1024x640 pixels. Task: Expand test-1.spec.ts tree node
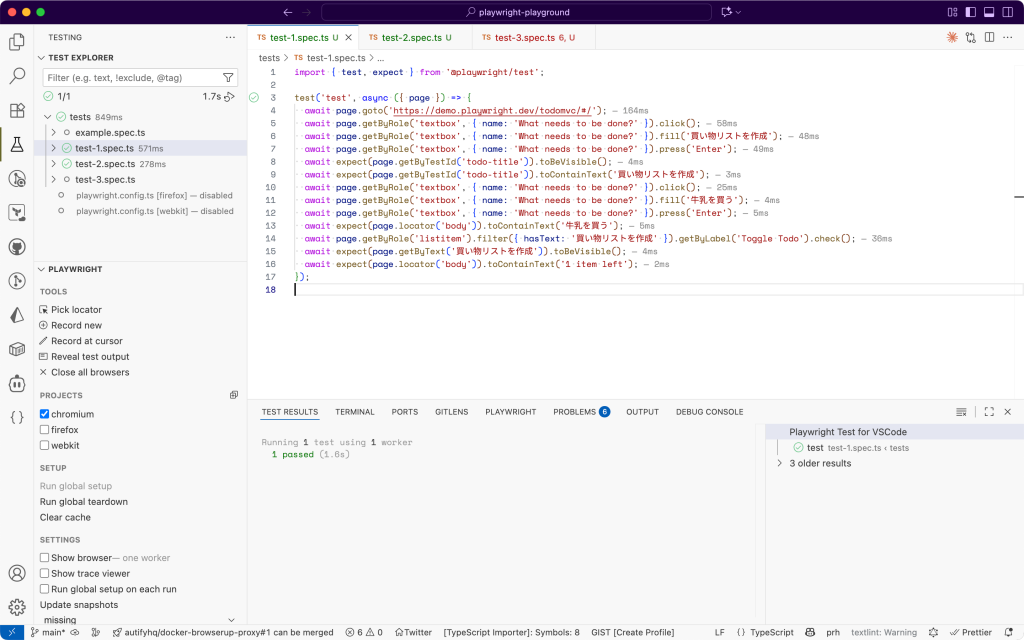[54, 148]
